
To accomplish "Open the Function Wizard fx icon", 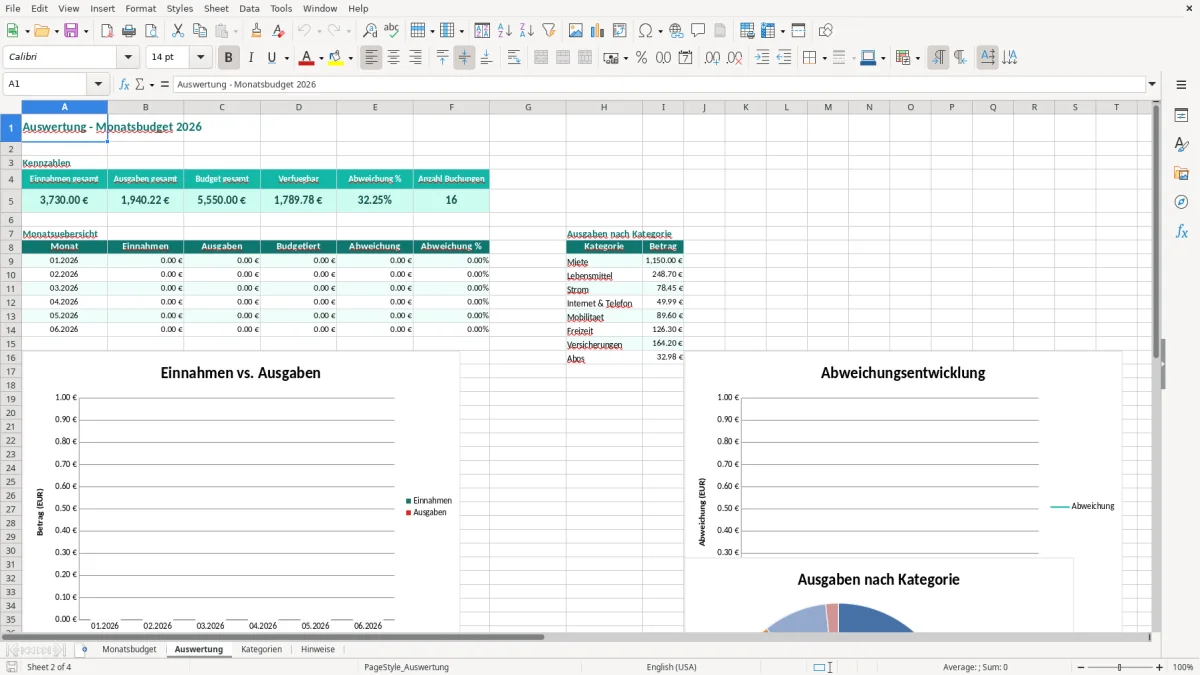I will point(124,85).
